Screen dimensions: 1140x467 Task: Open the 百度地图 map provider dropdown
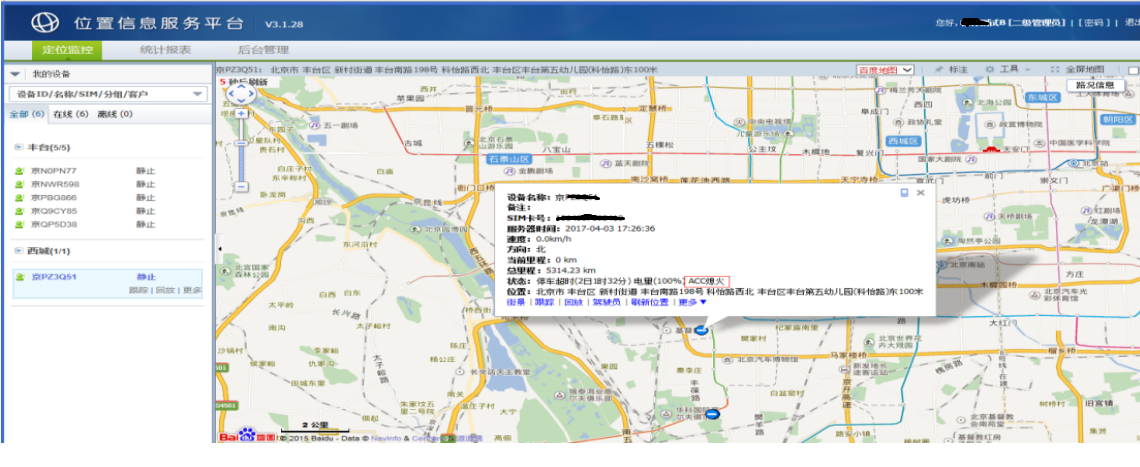(886, 70)
